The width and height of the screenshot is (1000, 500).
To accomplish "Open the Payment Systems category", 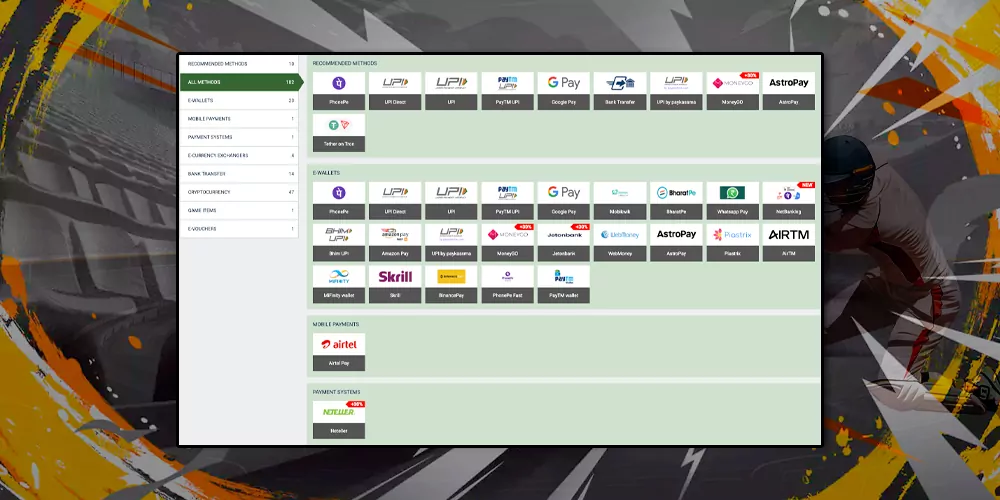I will point(239,137).
